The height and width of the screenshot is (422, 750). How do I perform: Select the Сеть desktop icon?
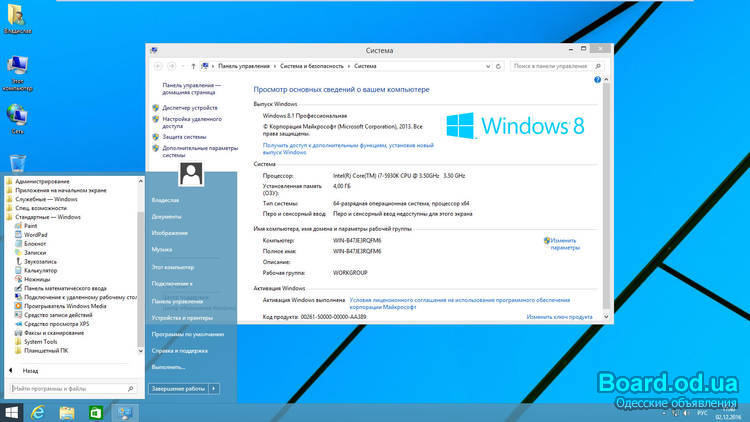pyautogui.click(x=17, y=120)
